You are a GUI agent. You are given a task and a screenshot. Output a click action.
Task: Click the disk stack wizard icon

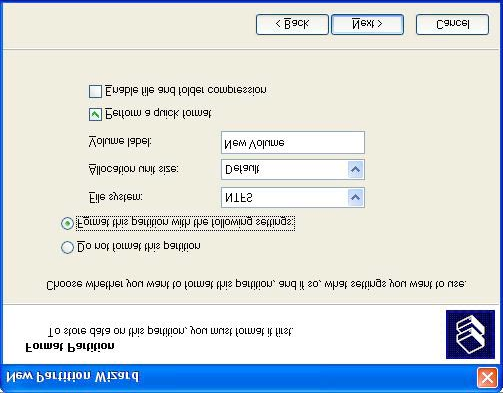click(470, 334)
